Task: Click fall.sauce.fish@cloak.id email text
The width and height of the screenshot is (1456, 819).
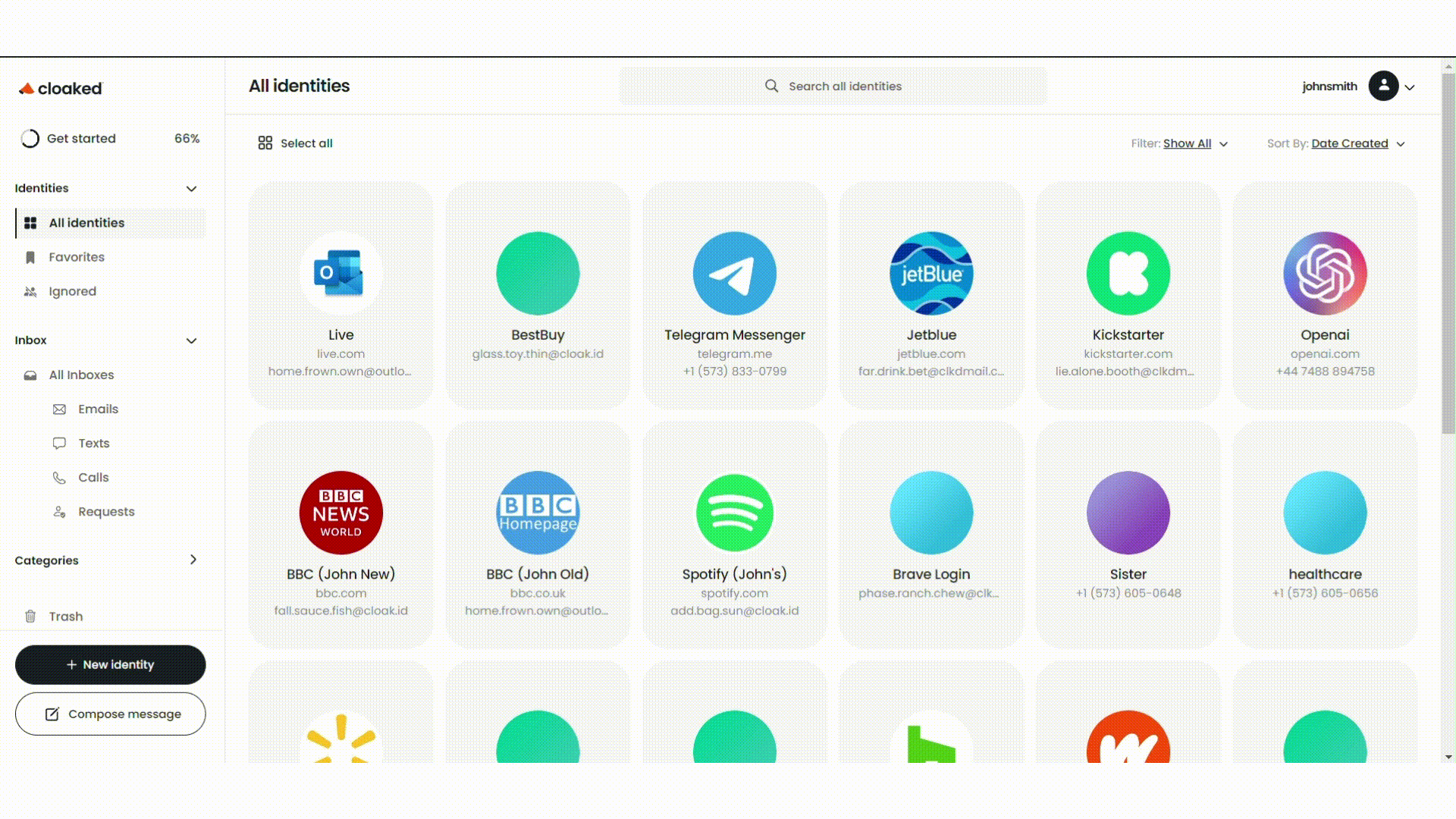Action: point(340,611)
